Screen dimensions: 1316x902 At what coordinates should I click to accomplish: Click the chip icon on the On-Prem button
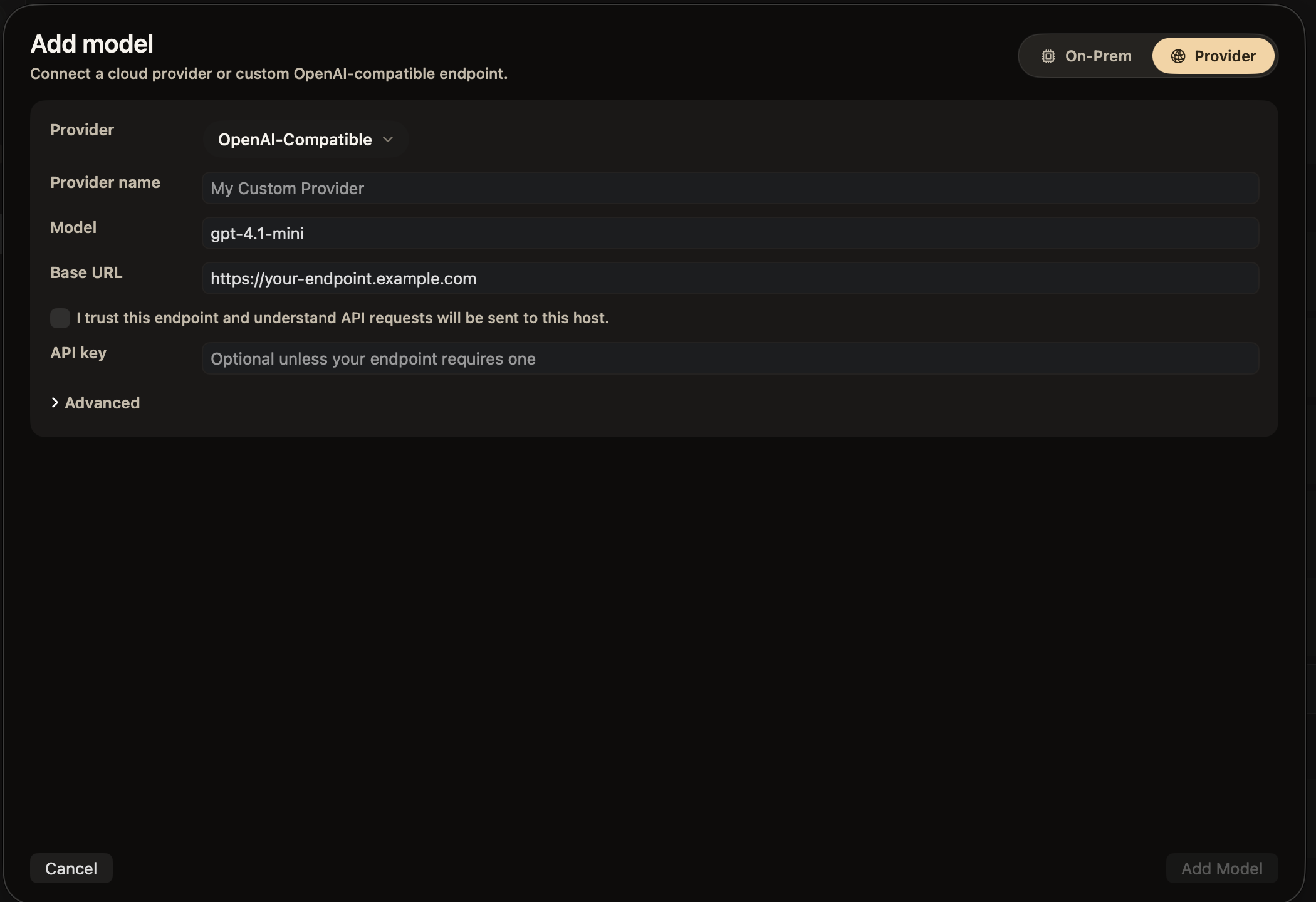[x=1047, y=56]
